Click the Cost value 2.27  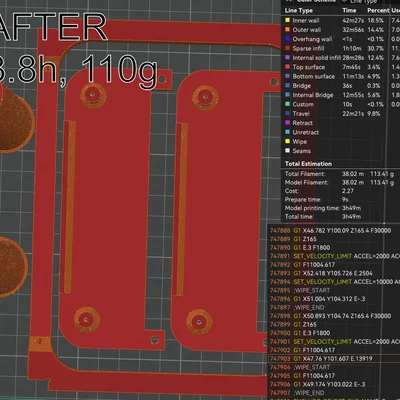click(x=348, y=191)
